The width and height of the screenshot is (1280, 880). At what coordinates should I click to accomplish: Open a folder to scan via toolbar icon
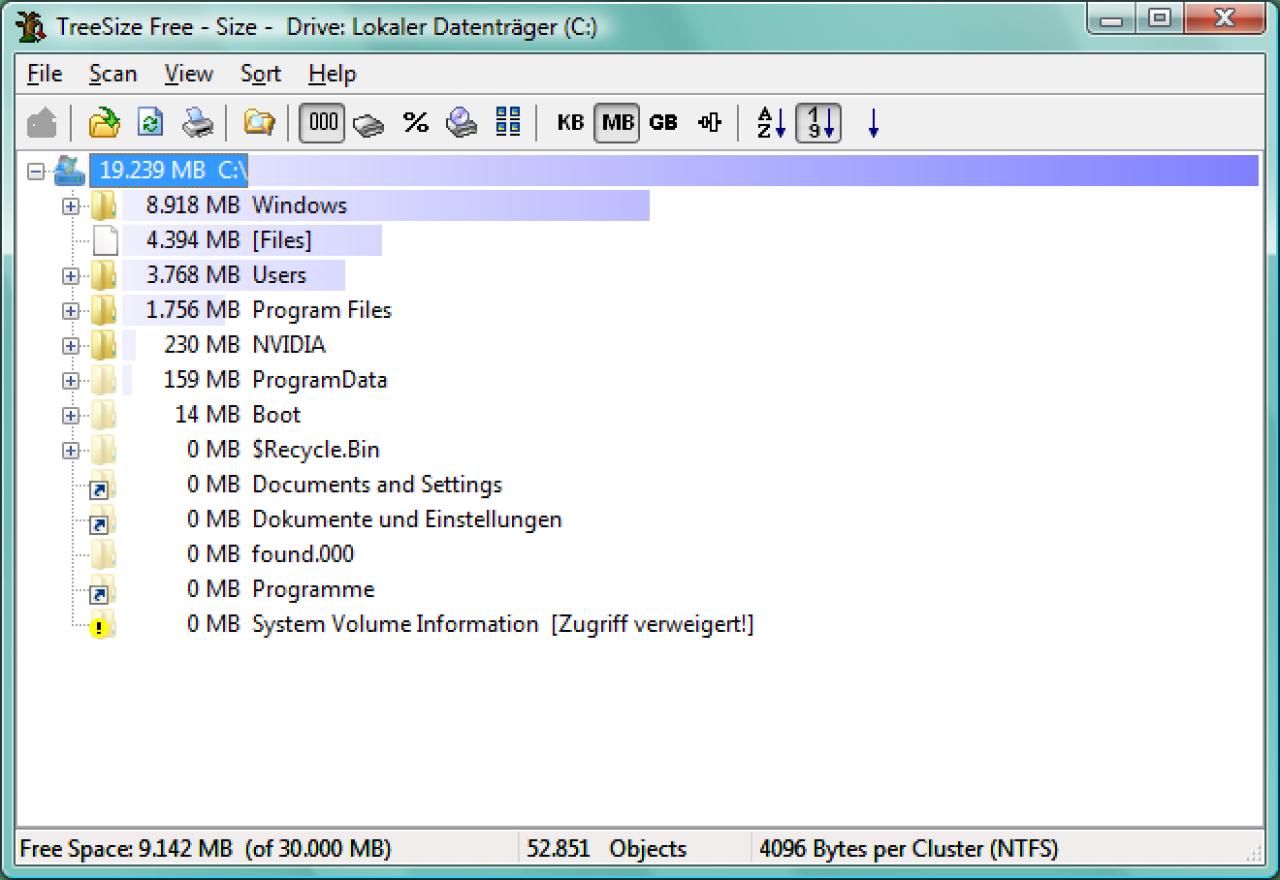(x=104, y=123)
